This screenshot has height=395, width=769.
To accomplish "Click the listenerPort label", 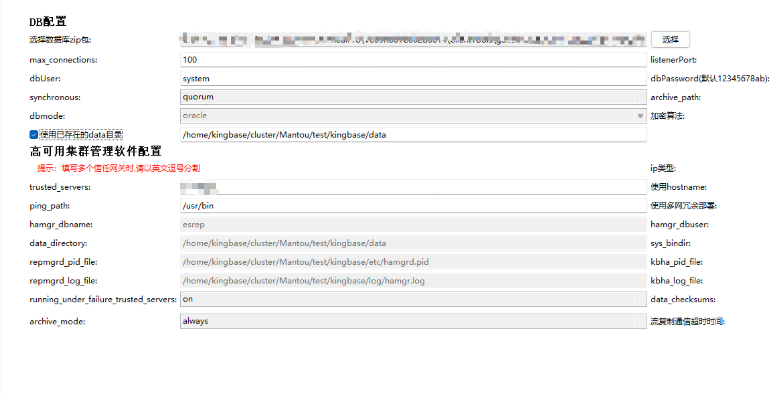I will [x=673, y=60].
